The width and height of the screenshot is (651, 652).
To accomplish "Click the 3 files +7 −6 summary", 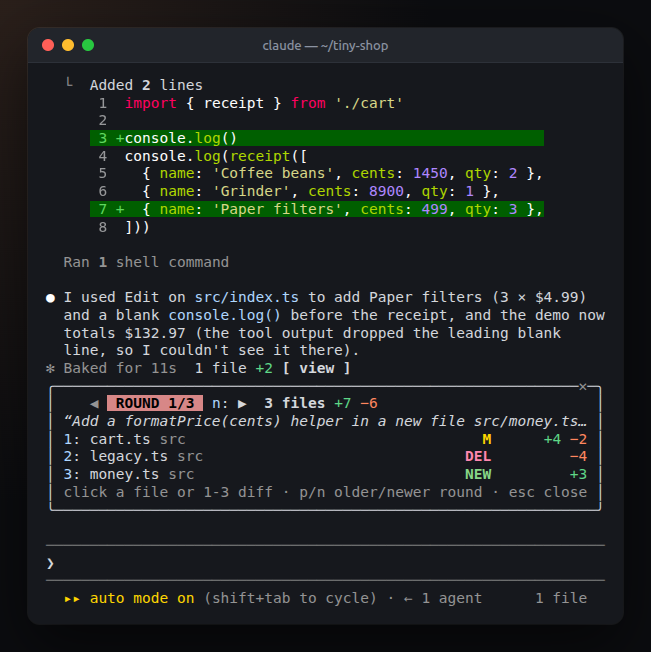I will 321,403.
